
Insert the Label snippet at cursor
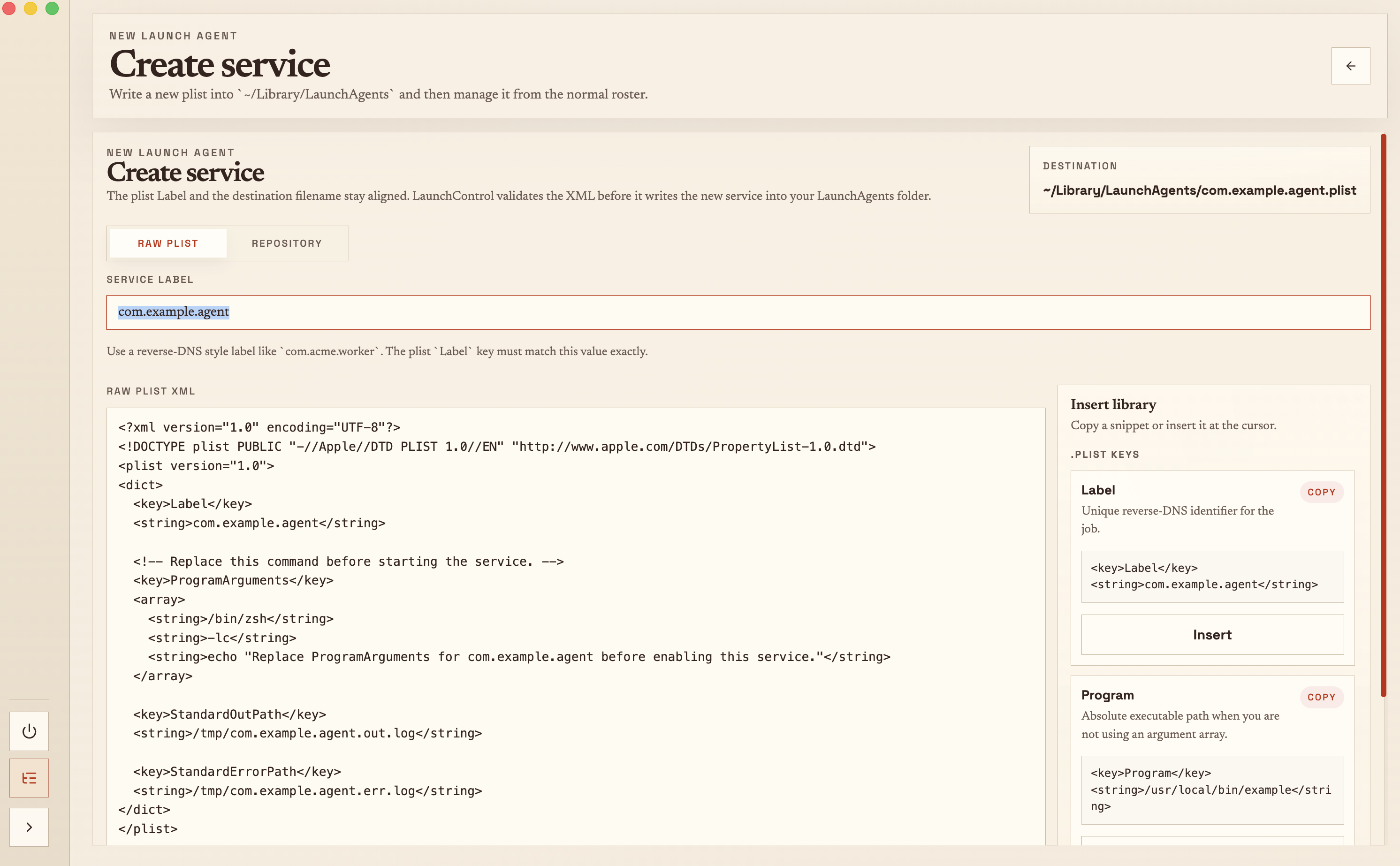point(1212,635)
